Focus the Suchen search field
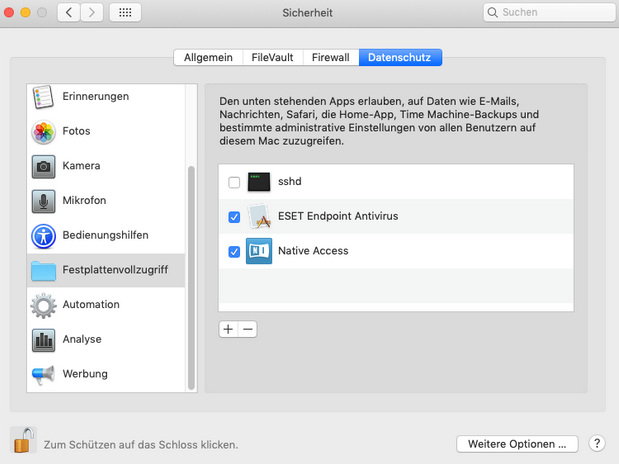The height and width of the screenshot is (464, 619). (550, 12)
